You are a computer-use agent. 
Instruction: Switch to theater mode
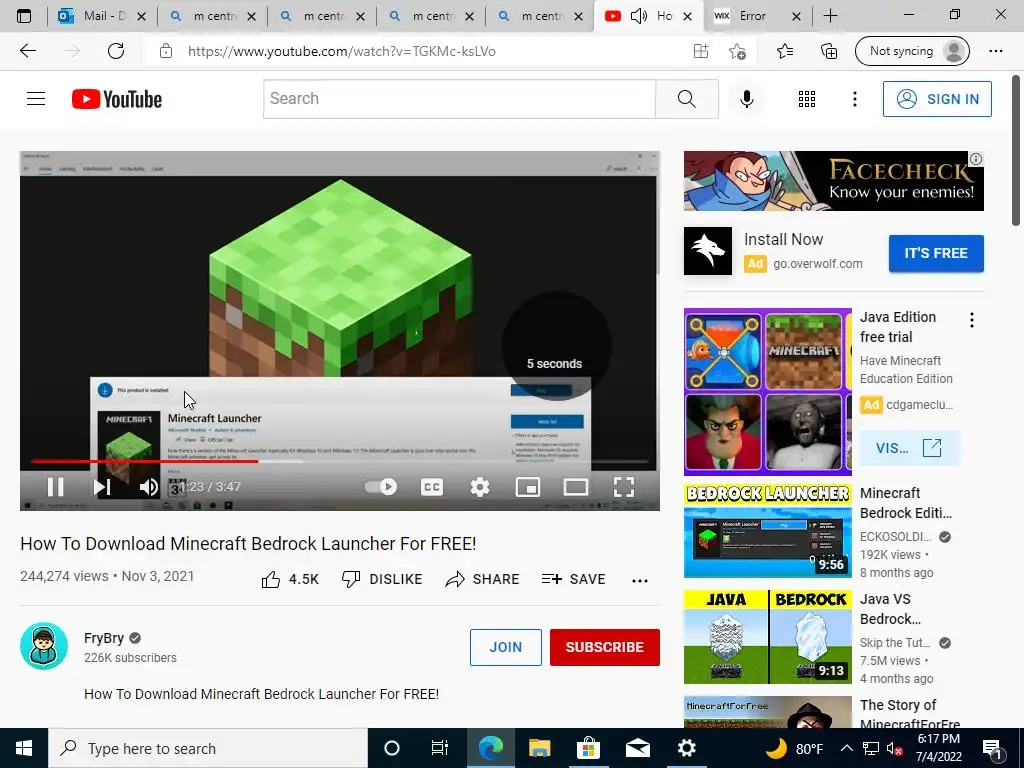[x=576, y=487]
